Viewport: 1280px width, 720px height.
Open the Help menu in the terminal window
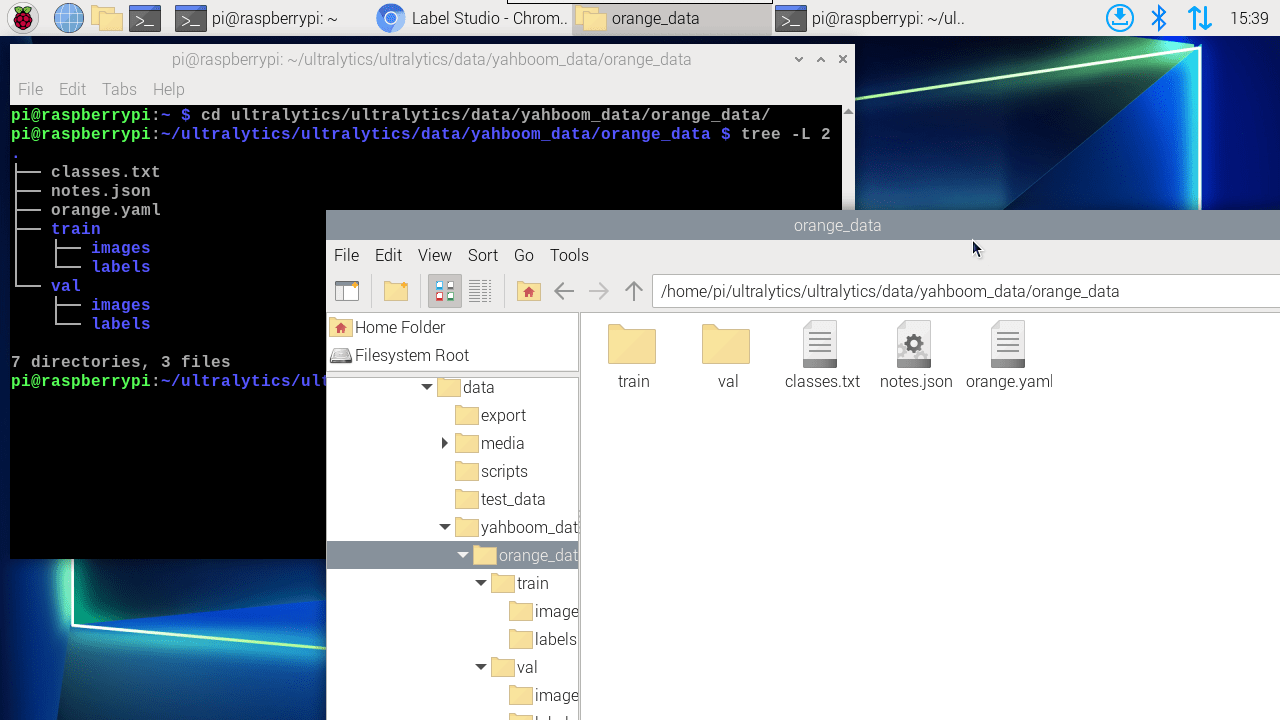[168, 89]
